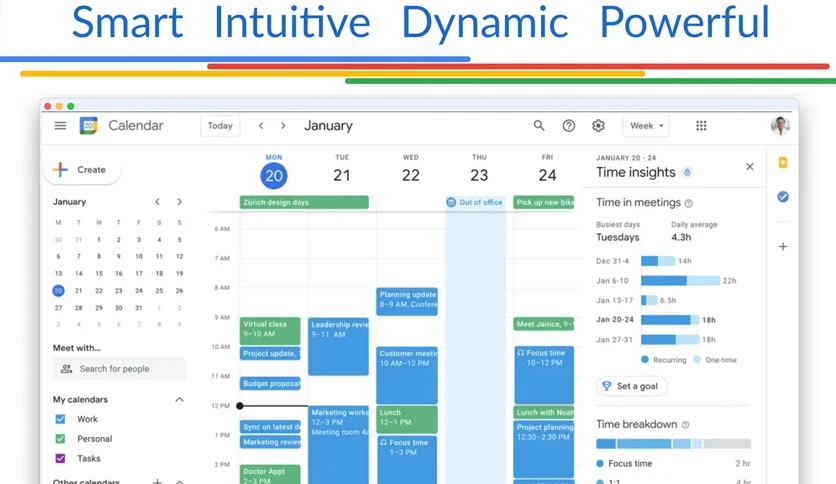Viewport: 836px width, 484px height.
Task: Click the Today button
Action: pyautogui.click(x=220, y=126)
